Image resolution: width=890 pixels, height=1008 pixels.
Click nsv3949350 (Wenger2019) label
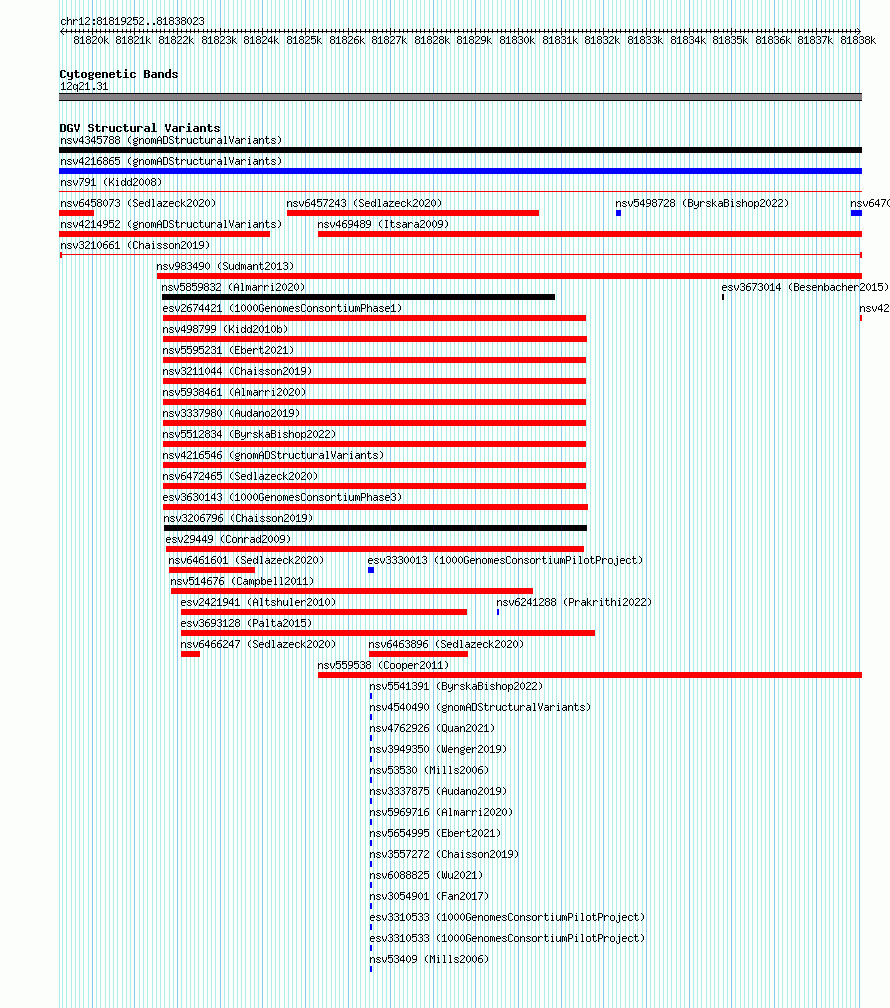pyautogui.click(x=439, y=750)
